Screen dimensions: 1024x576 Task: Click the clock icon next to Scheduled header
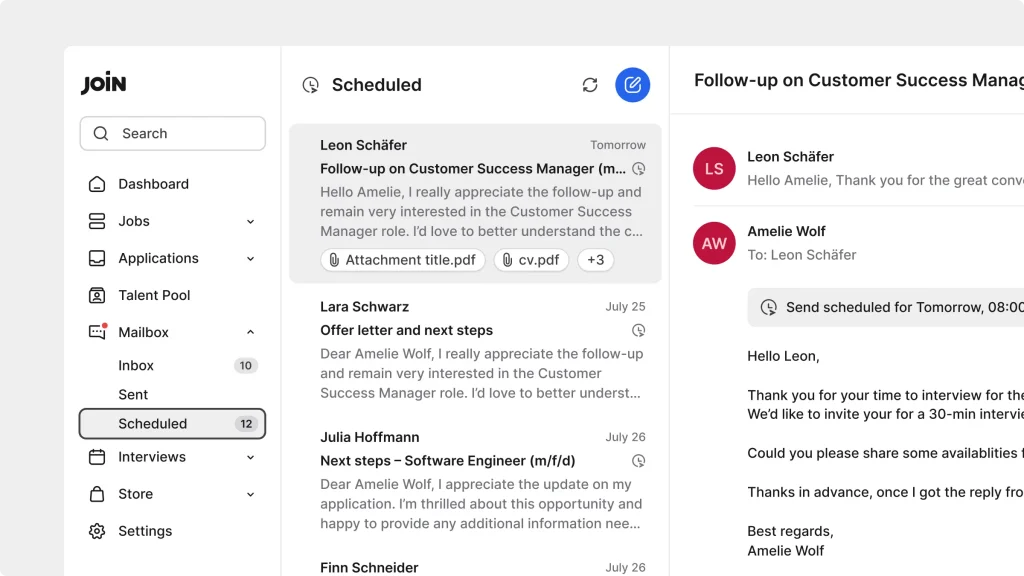click(x=309, y=85)
